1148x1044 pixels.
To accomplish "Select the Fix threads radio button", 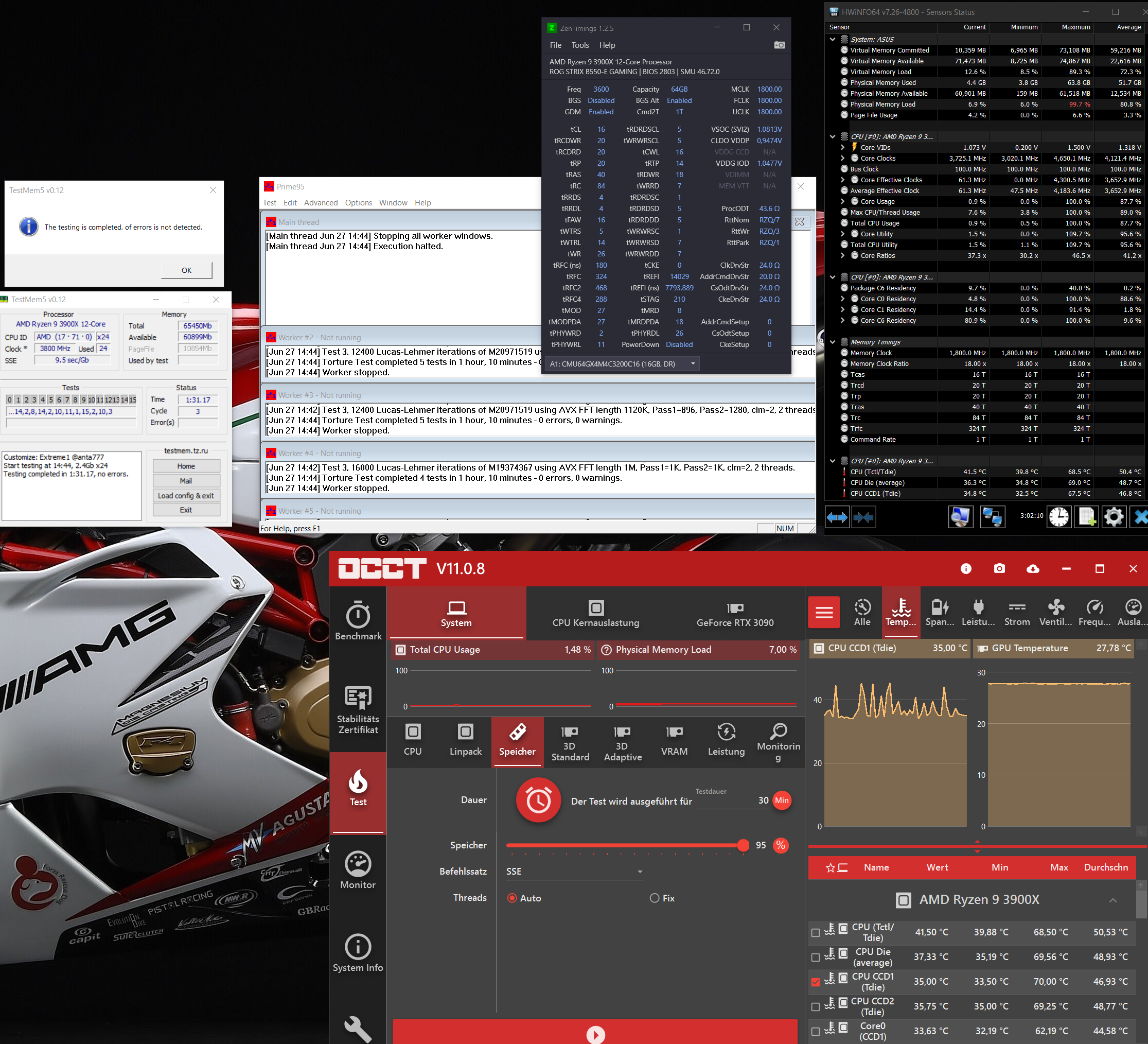I will tap(655, 898).
